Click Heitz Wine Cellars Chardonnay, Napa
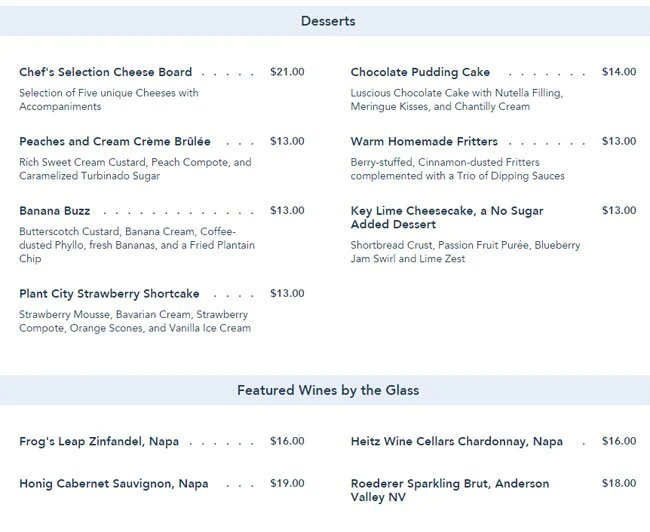Image resolution: width=650 pixels, height=532 pixels. [x=456, y=441]
